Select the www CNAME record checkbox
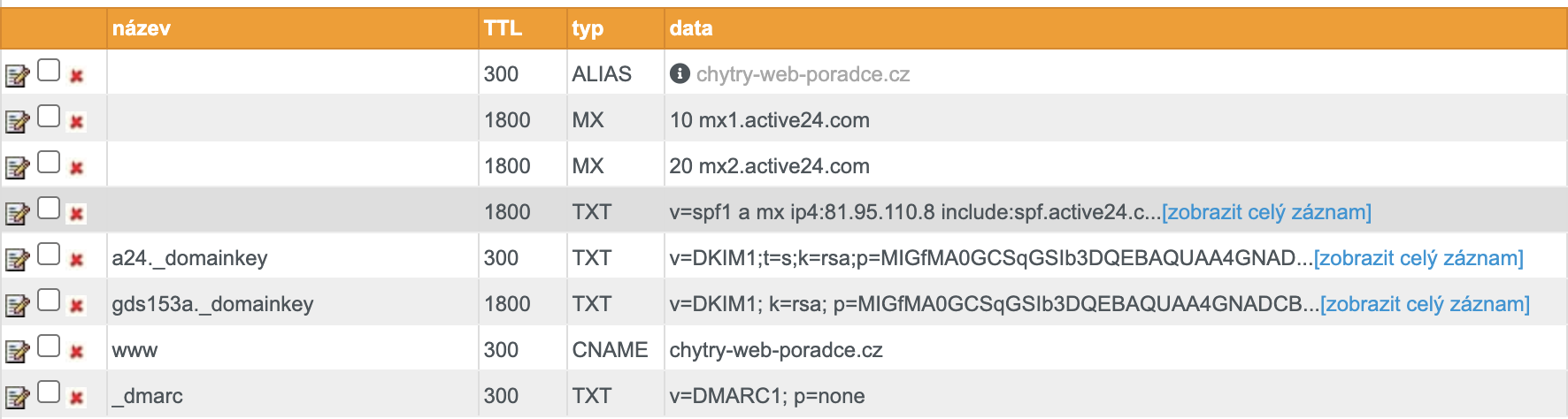This screenshot has height=419, width=1568. click(x=49, y=346)
